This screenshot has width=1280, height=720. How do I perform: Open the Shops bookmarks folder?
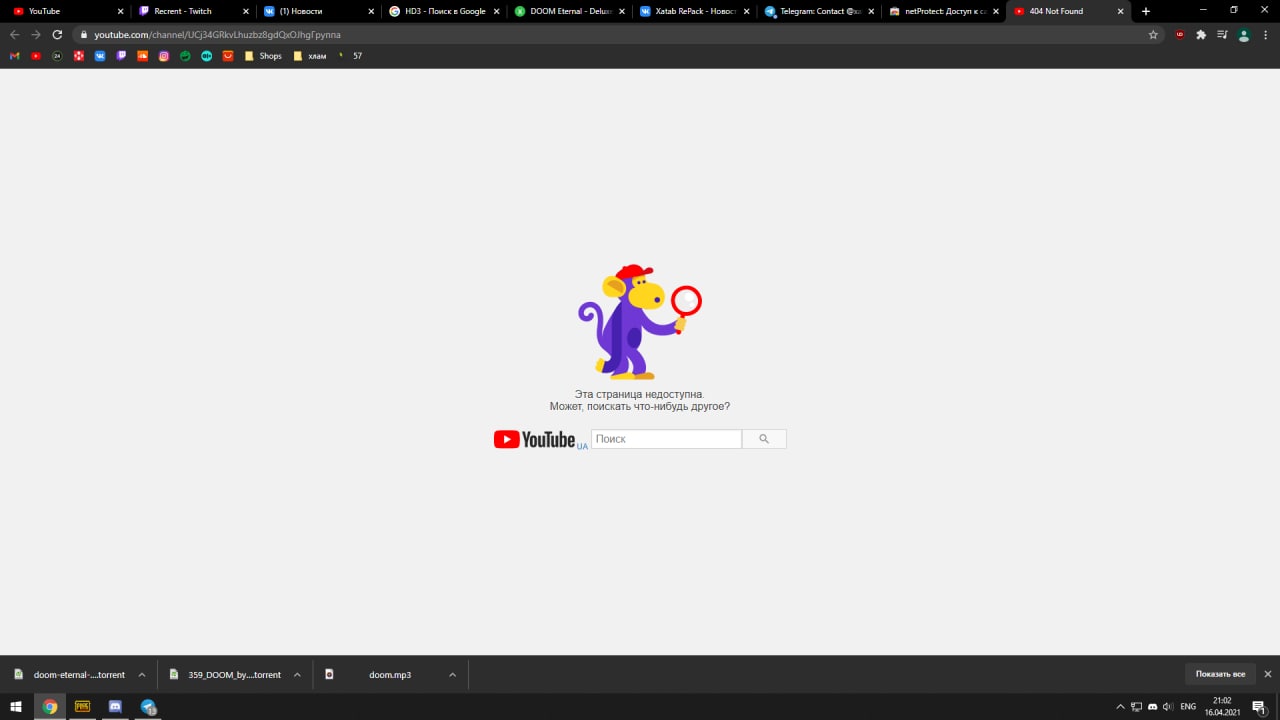263,56
